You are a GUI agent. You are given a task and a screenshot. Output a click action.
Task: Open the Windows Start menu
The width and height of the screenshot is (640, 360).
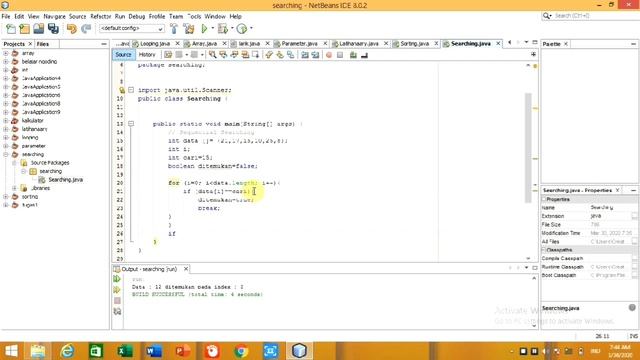click(x=11, y=351)
